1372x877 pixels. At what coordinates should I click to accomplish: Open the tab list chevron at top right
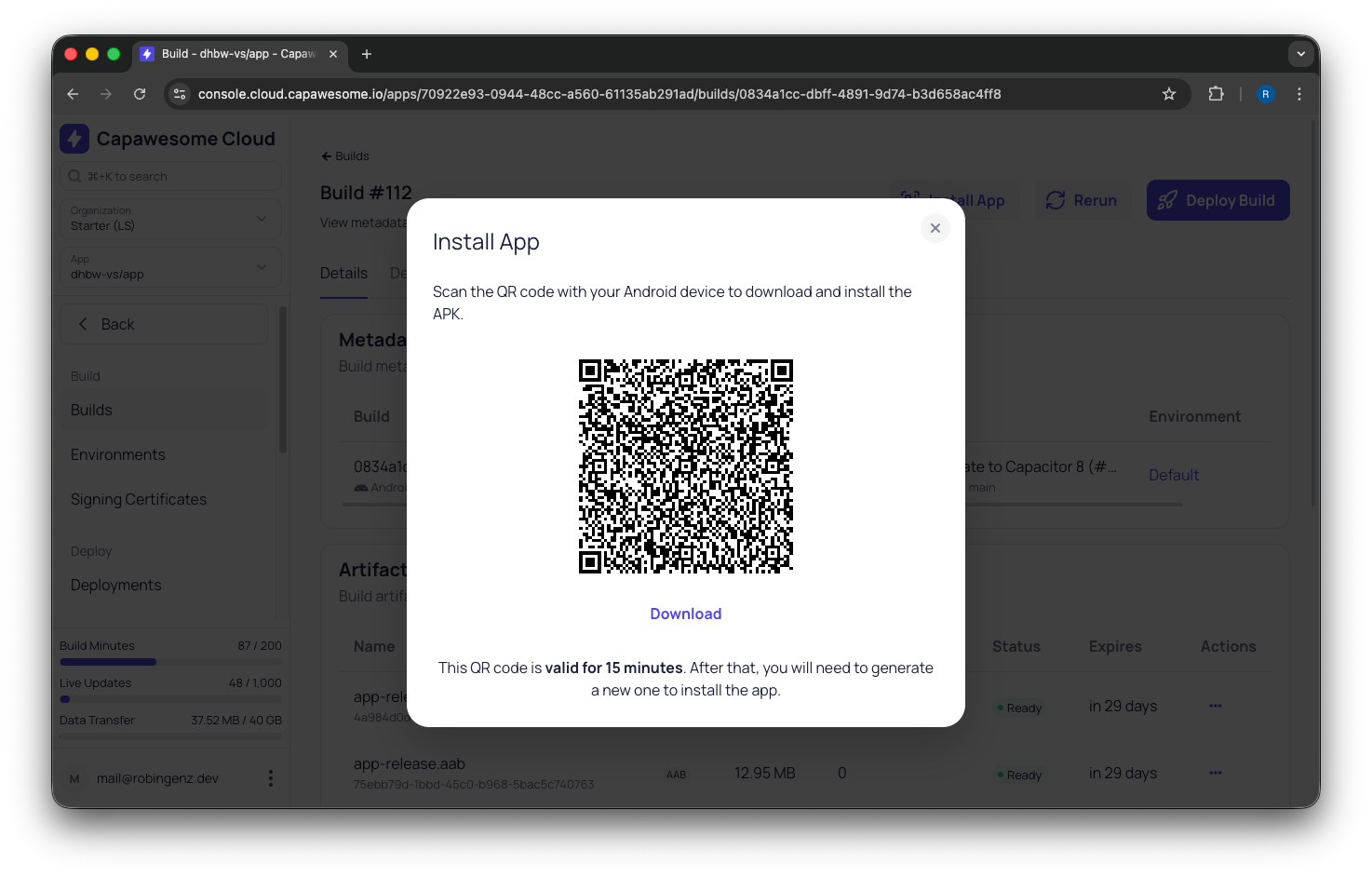pos(1300,53)
